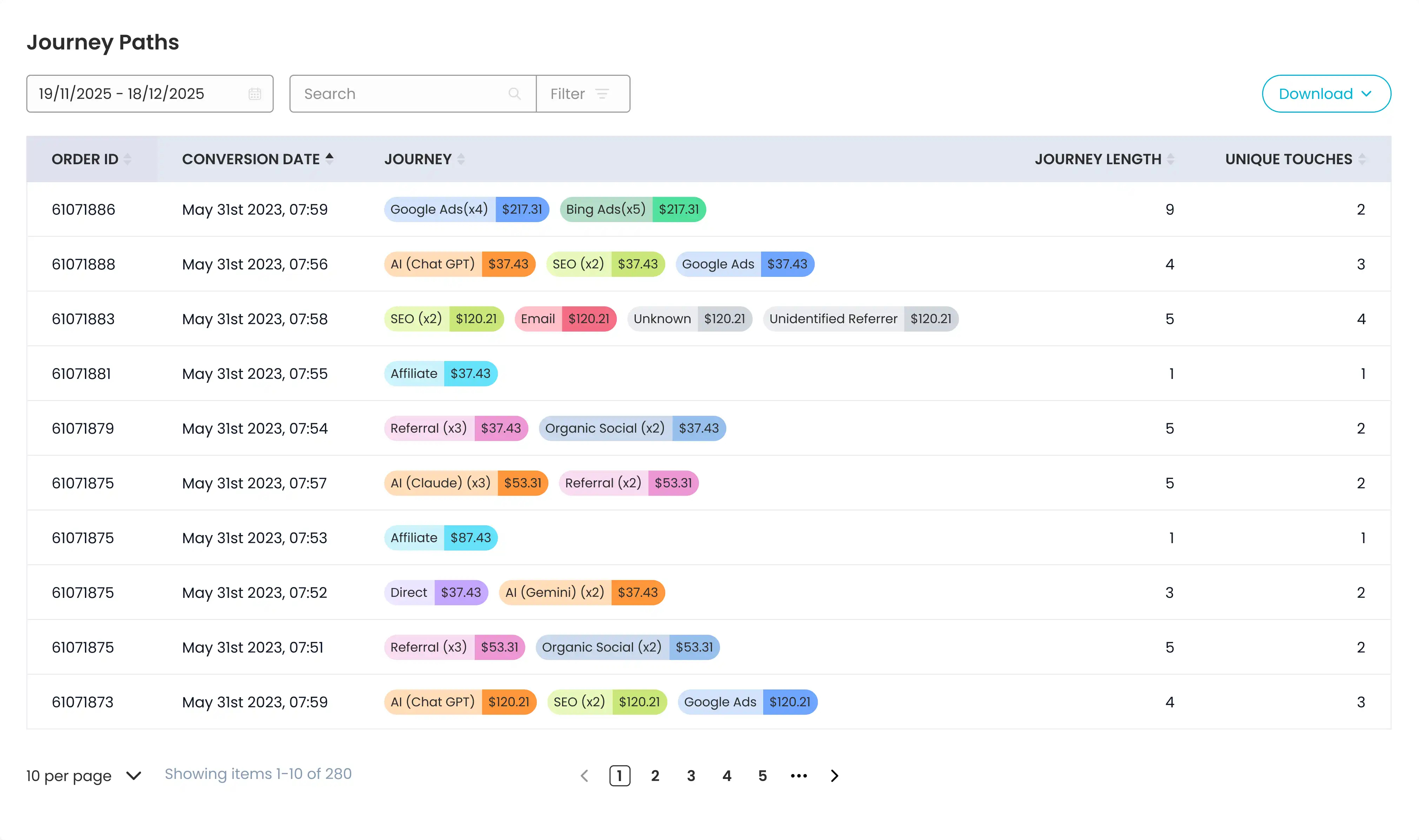Open the calendar icon in date range field
The image size is (1419, 840).
(x=255, y=94)
